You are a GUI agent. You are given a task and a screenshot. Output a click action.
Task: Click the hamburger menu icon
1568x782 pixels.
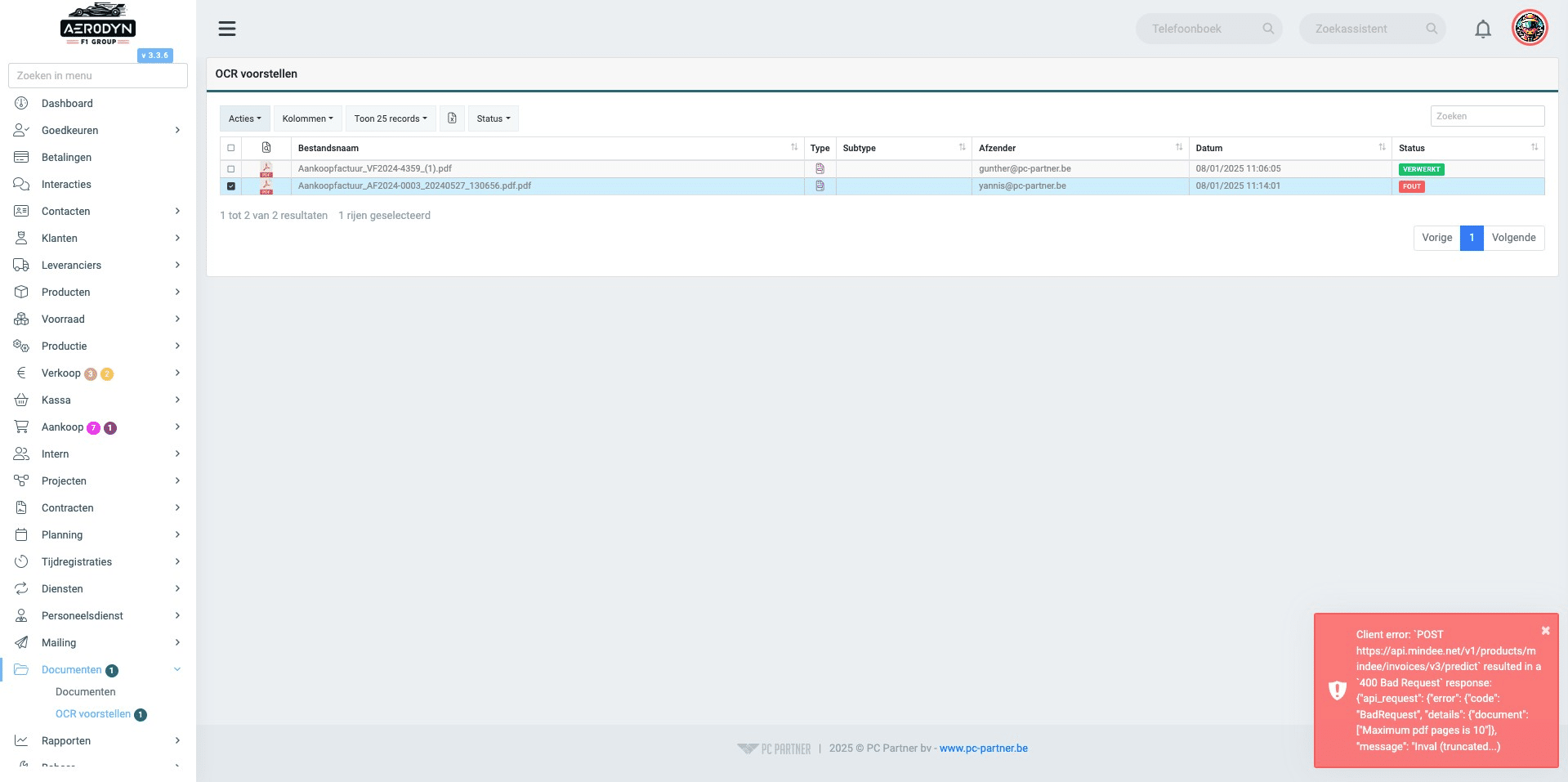coord(227,29)
